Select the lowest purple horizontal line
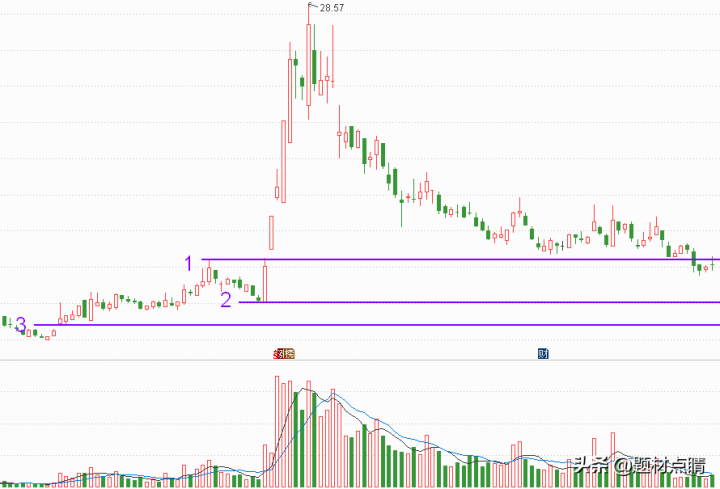Screen dimensions: 720x489 point(380,325)
